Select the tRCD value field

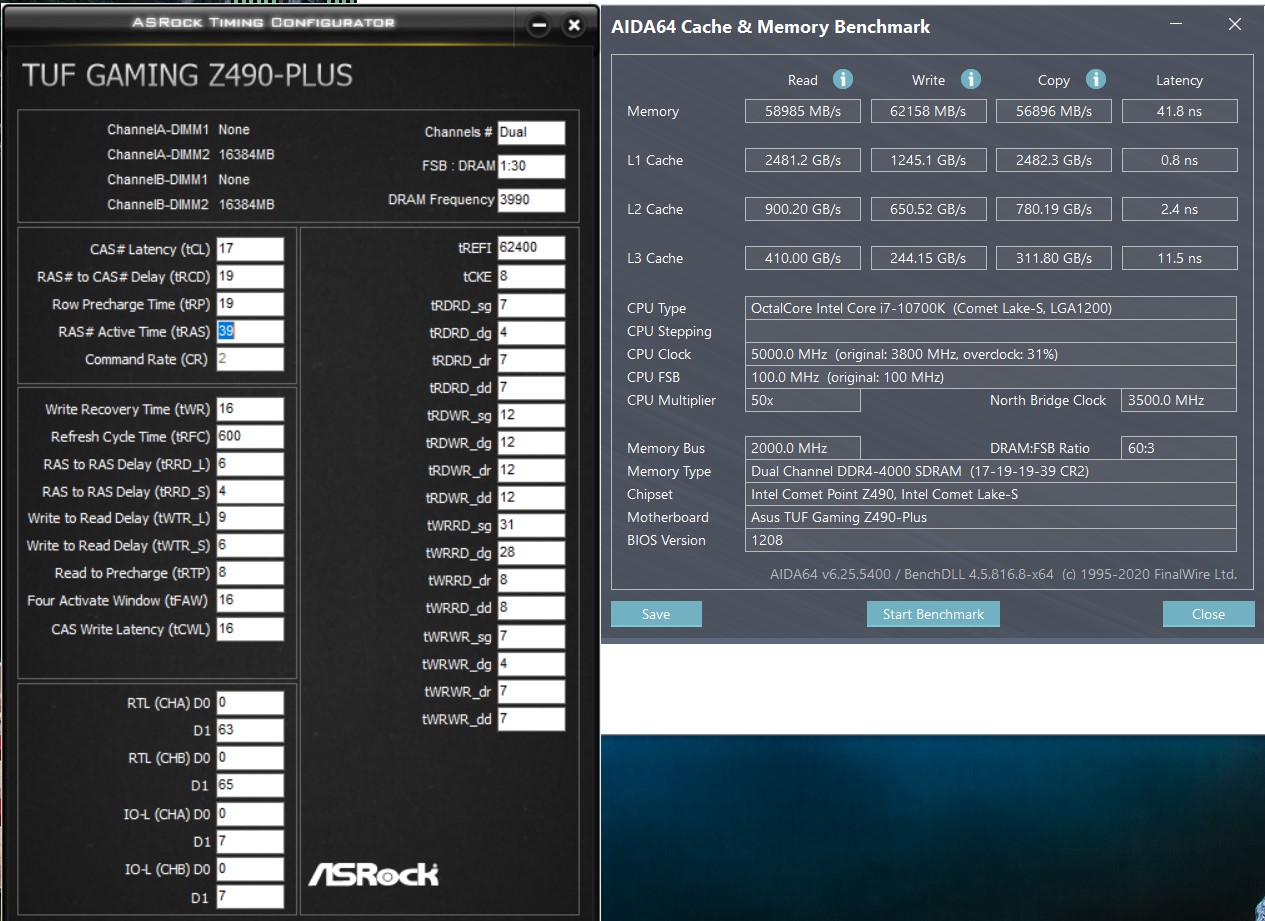249,277
